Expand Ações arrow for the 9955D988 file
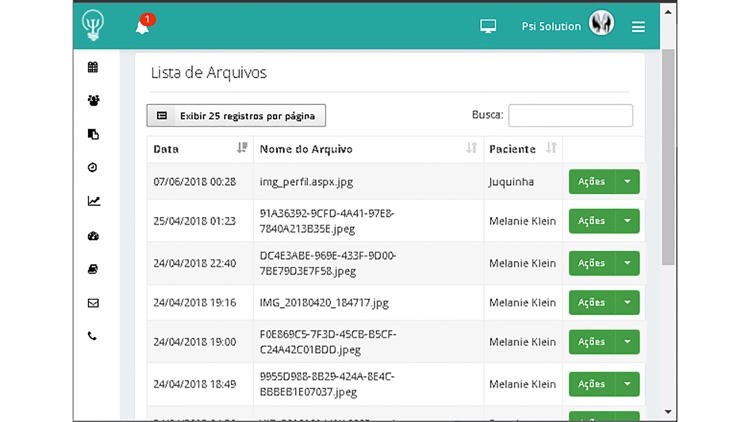This screenshot has height=422, width=750. (627, 384)
